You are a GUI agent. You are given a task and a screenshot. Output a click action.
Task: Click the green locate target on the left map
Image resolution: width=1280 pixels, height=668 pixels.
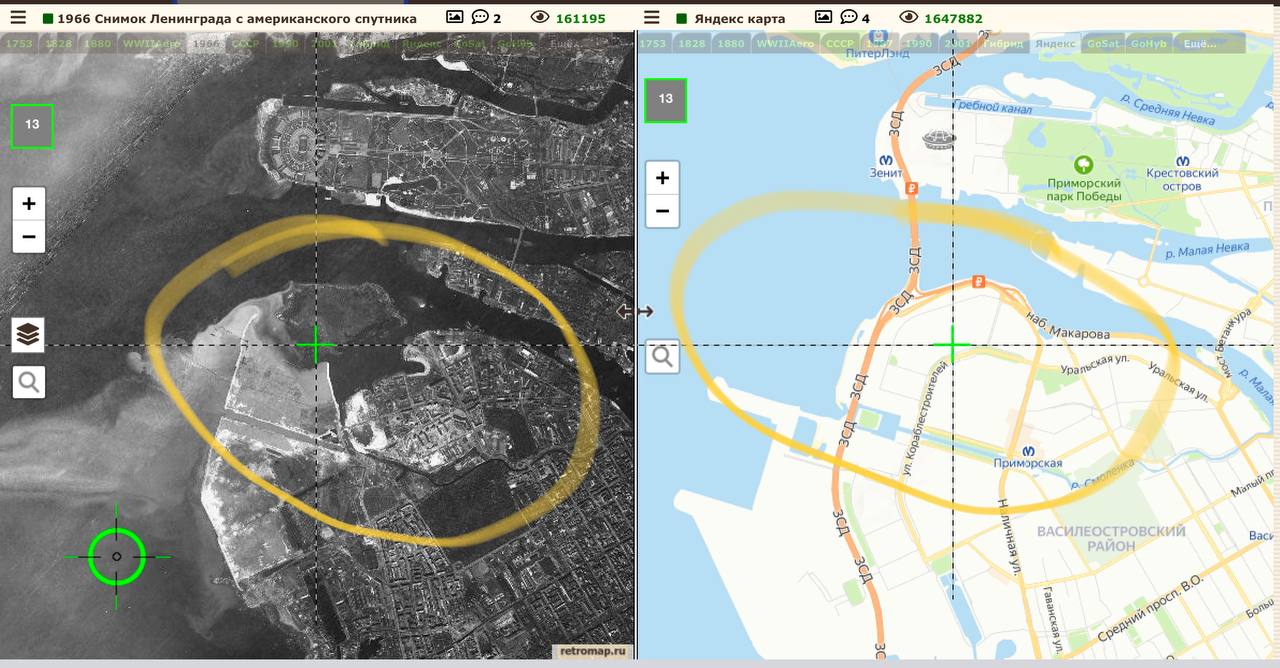tap(117, 556)
